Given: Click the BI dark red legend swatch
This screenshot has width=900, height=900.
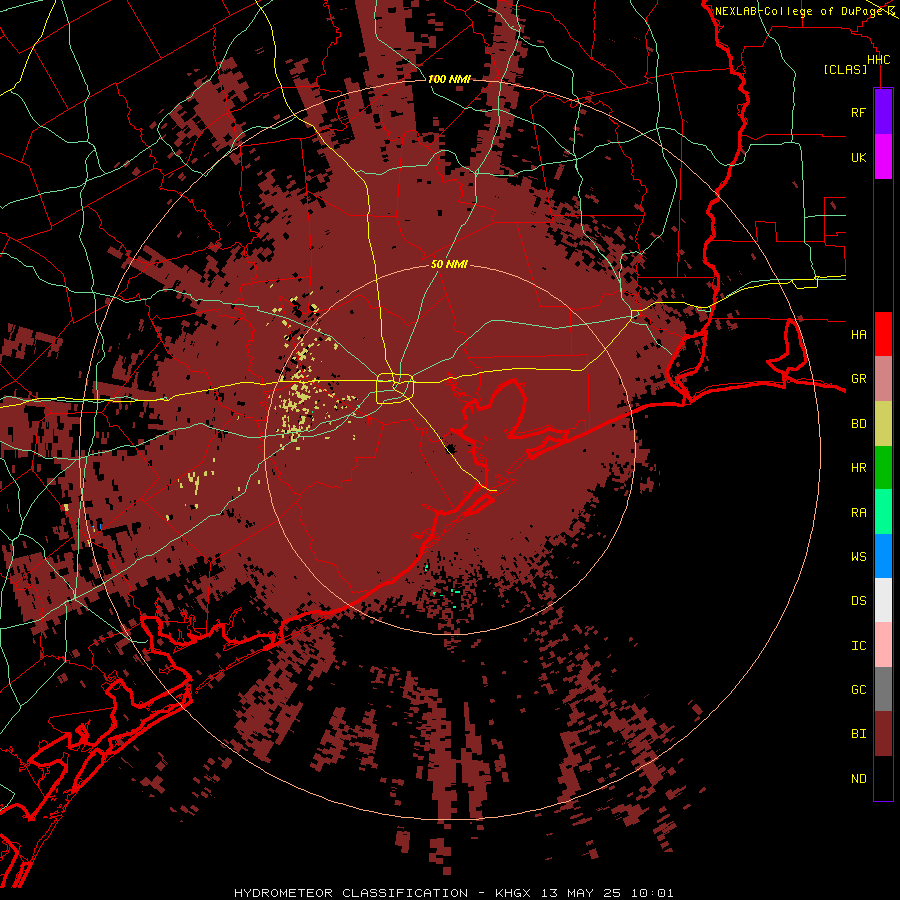Looking at the screenshot, I should point(883,734).
